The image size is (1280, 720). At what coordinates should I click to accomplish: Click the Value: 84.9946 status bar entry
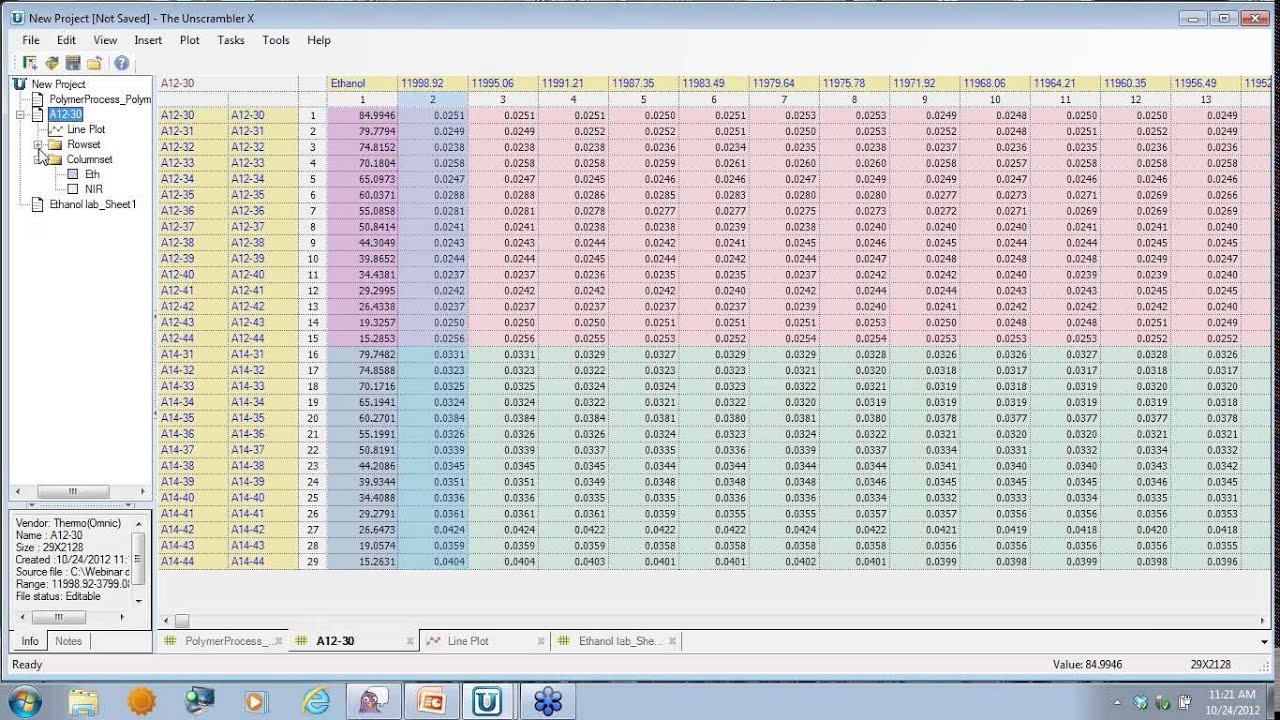(1088, 664)
